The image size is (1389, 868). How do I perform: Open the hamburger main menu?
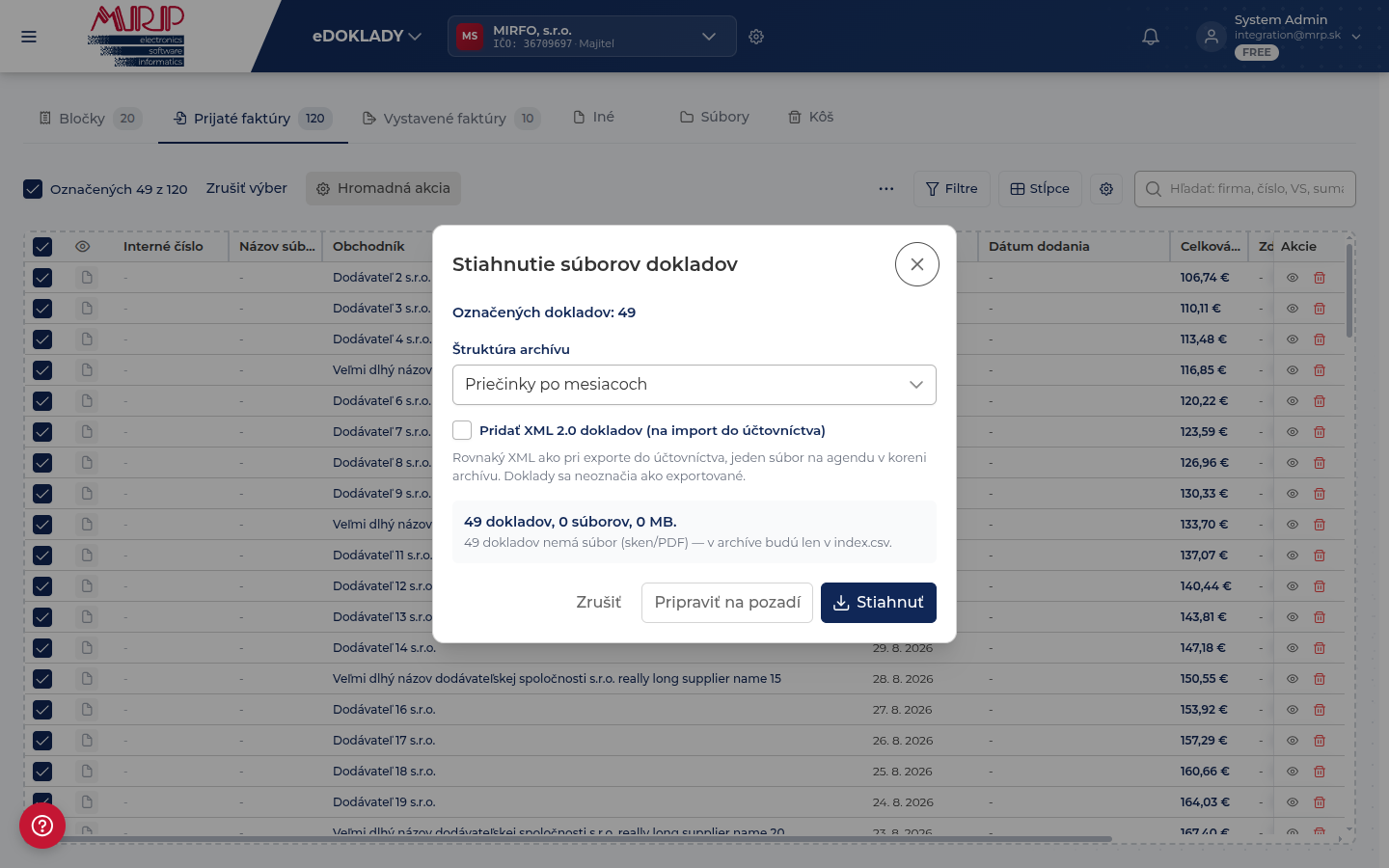click(x=29, y=37)
